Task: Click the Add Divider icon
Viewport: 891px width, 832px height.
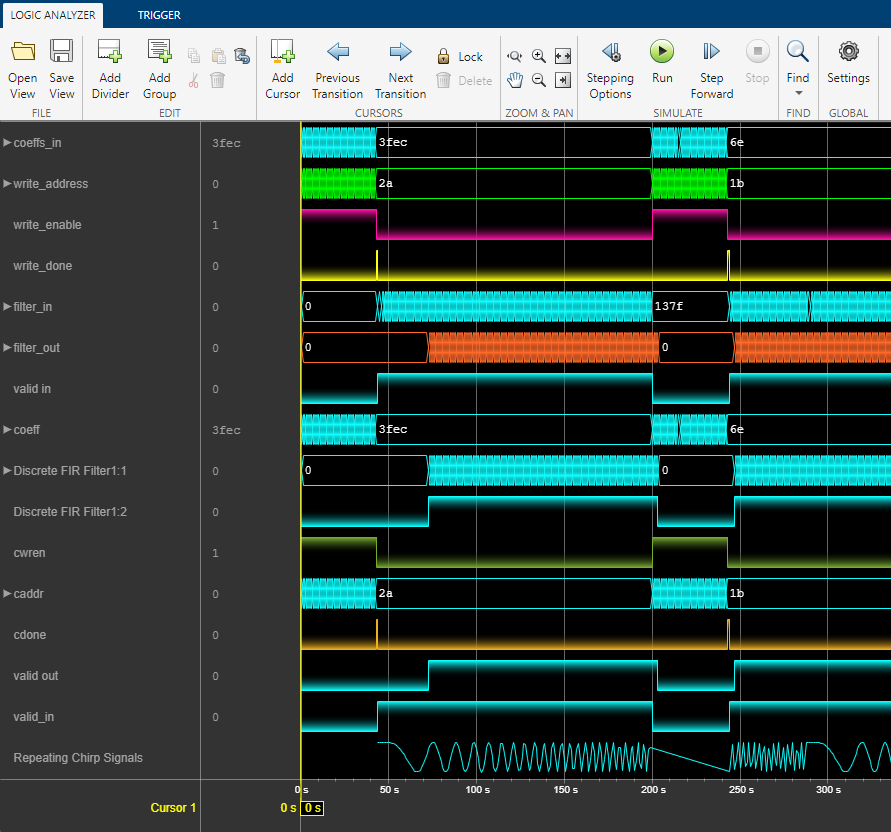Action: pyautogui.click(x=110, y=52)
